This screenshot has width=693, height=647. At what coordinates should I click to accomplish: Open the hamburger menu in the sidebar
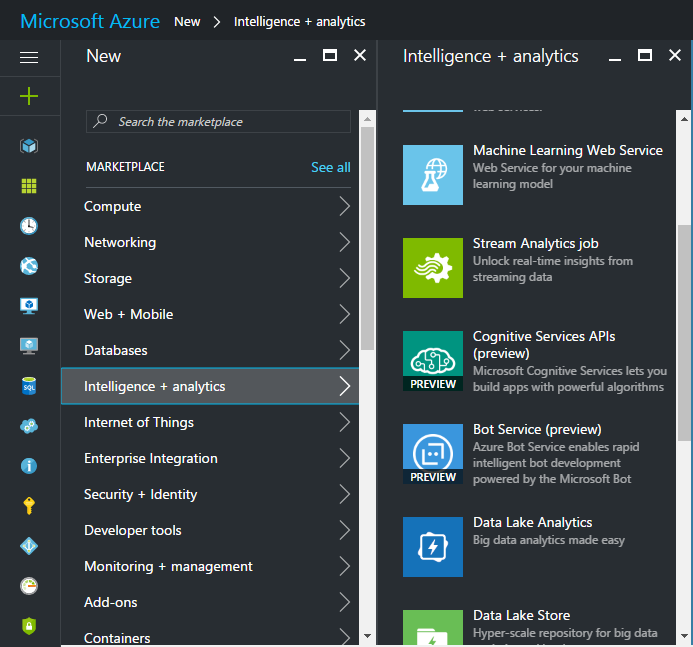[29, 58]
